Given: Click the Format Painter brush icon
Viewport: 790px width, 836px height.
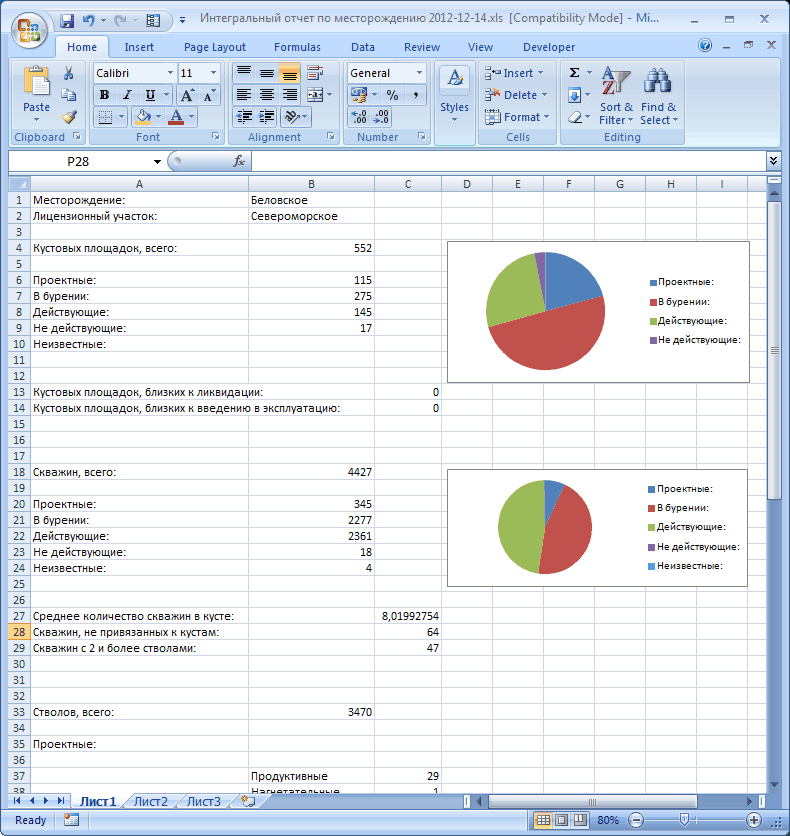Looking at the screenshot, I should [x=69, y=117].
